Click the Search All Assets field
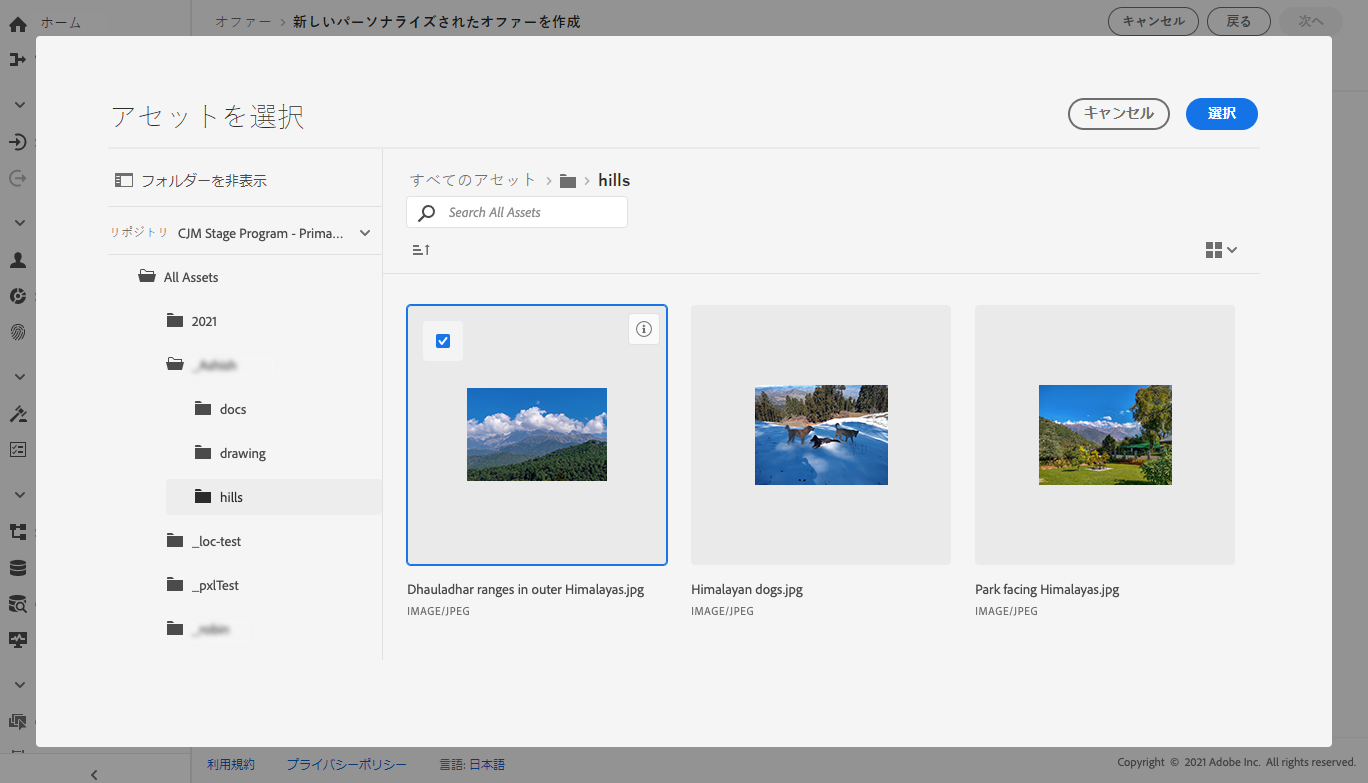The width and height of the screenshot is (1368, 783). [x=530, y=213]
